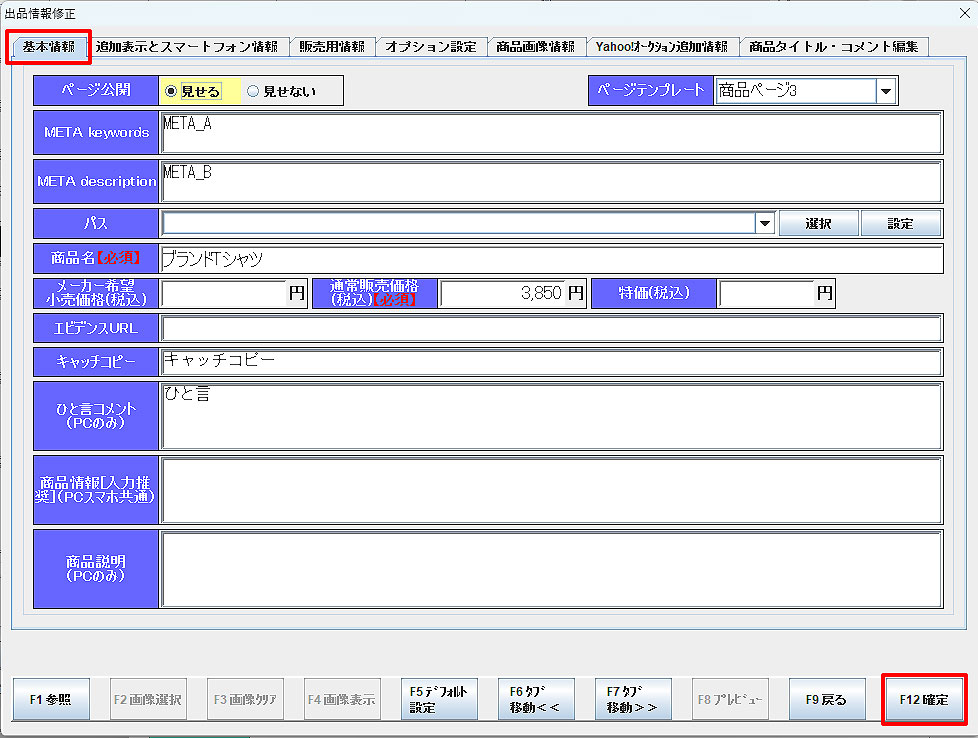
Task: Open the 販売用情報 tab
Action: pos(332,47)
